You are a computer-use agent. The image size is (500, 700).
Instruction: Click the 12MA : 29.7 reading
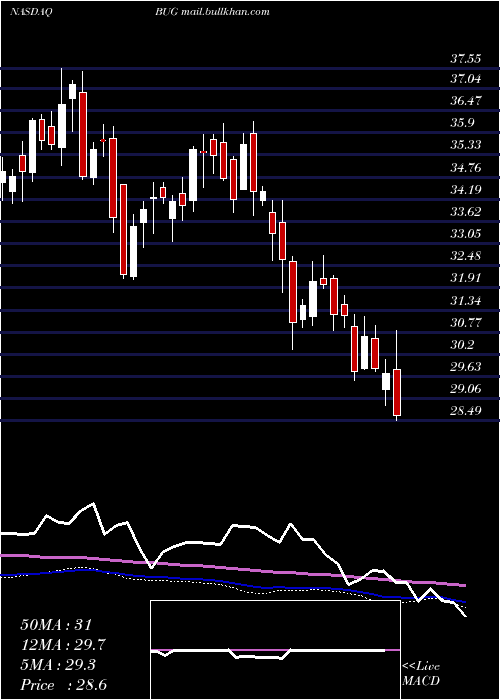(x=63, y=645)
